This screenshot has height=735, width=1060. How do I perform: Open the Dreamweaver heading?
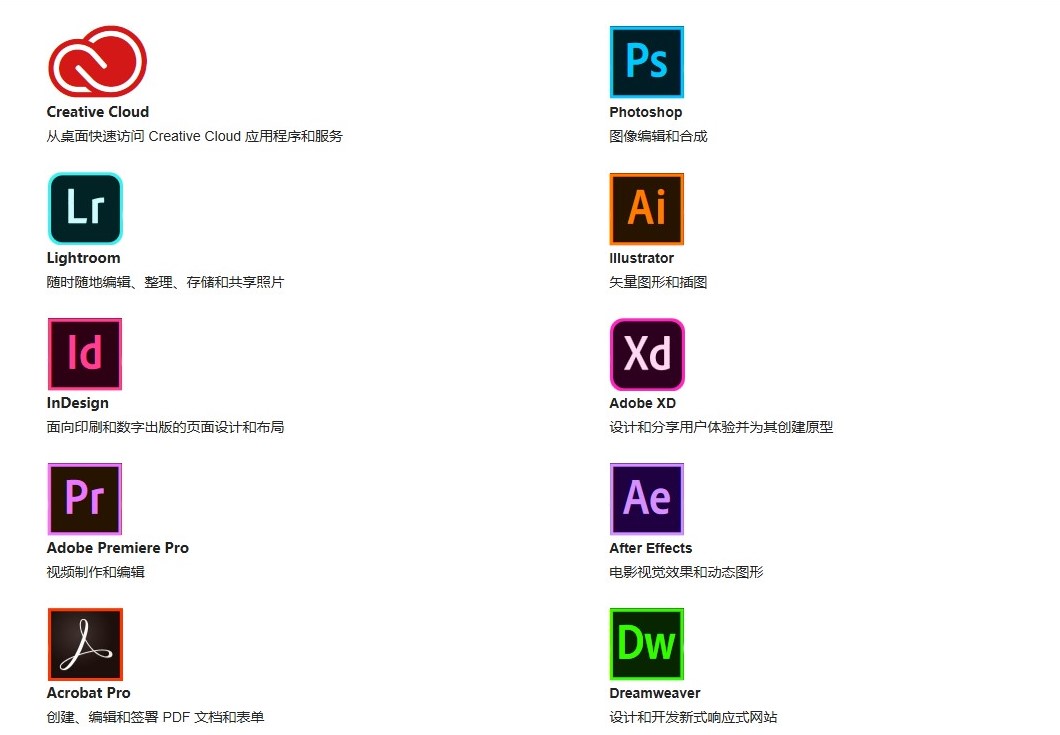[654, 693]
